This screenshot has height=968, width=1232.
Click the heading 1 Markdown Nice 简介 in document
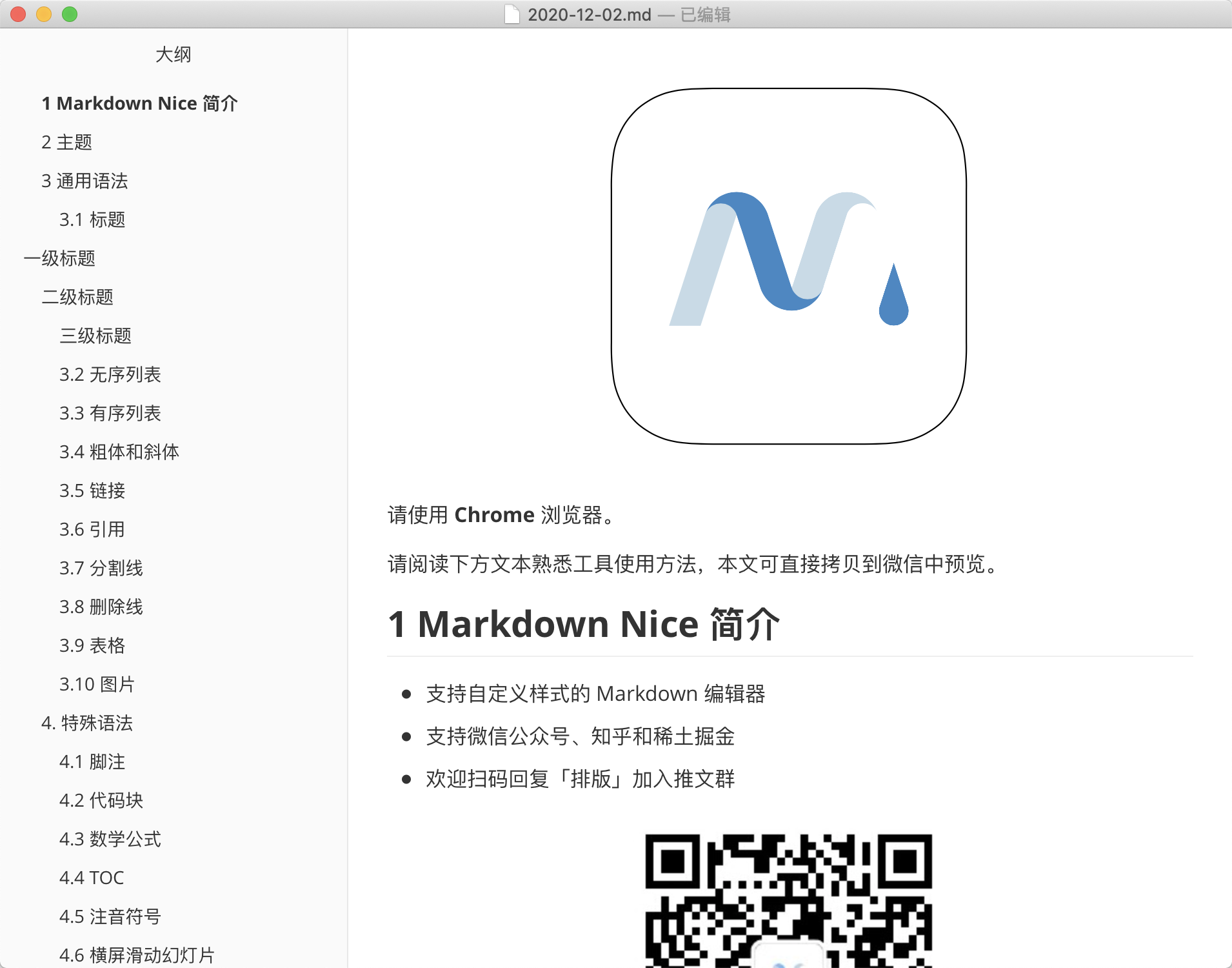[x=584, y=625]
